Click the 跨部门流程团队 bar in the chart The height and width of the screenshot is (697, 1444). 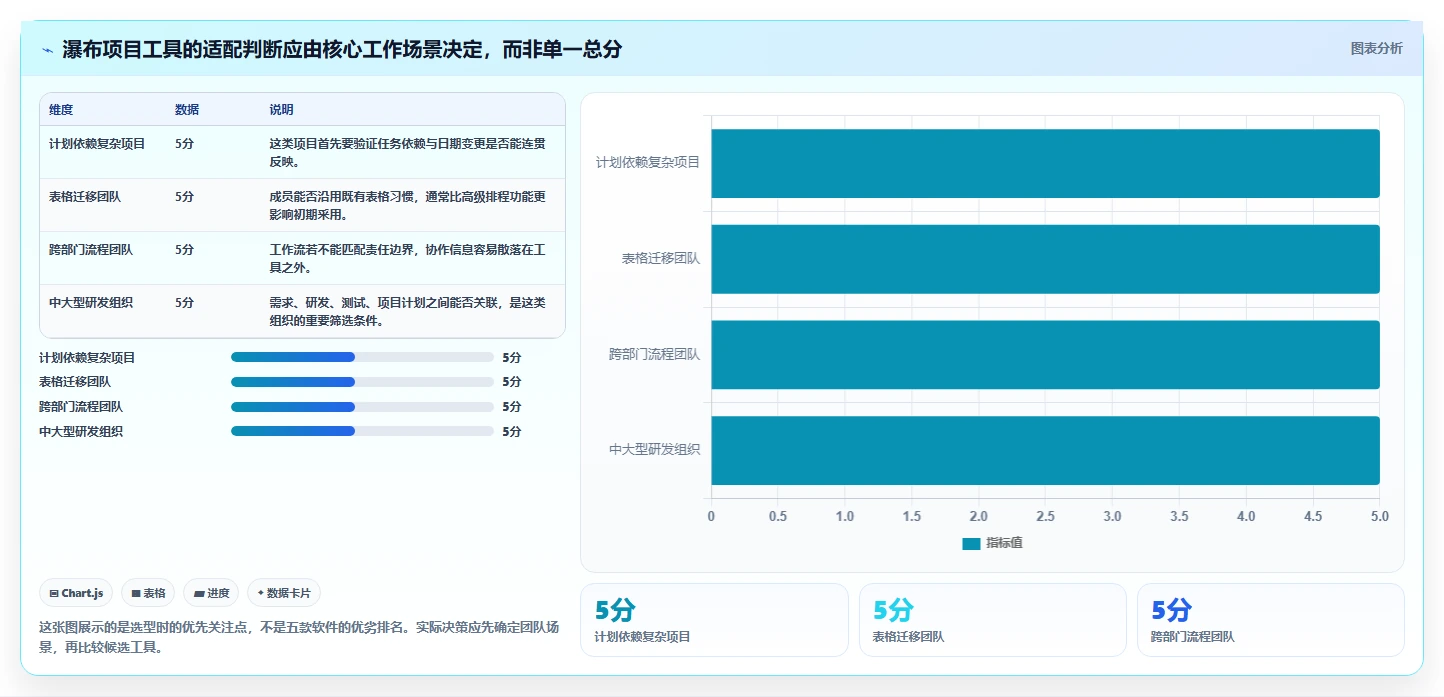tap(1045, 354)
